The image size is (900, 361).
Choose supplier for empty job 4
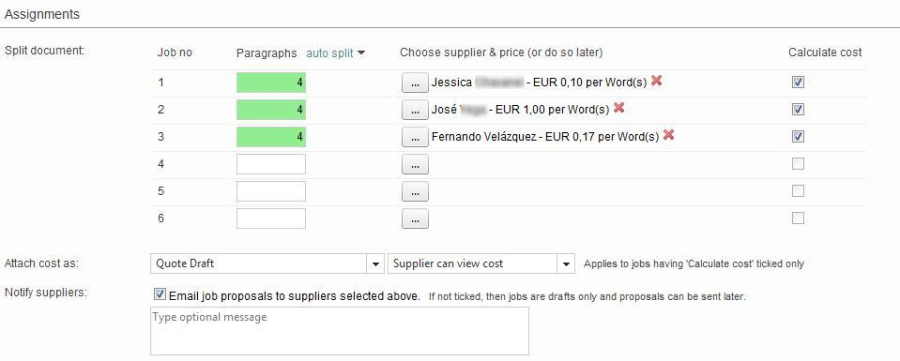tap(415, 164)
